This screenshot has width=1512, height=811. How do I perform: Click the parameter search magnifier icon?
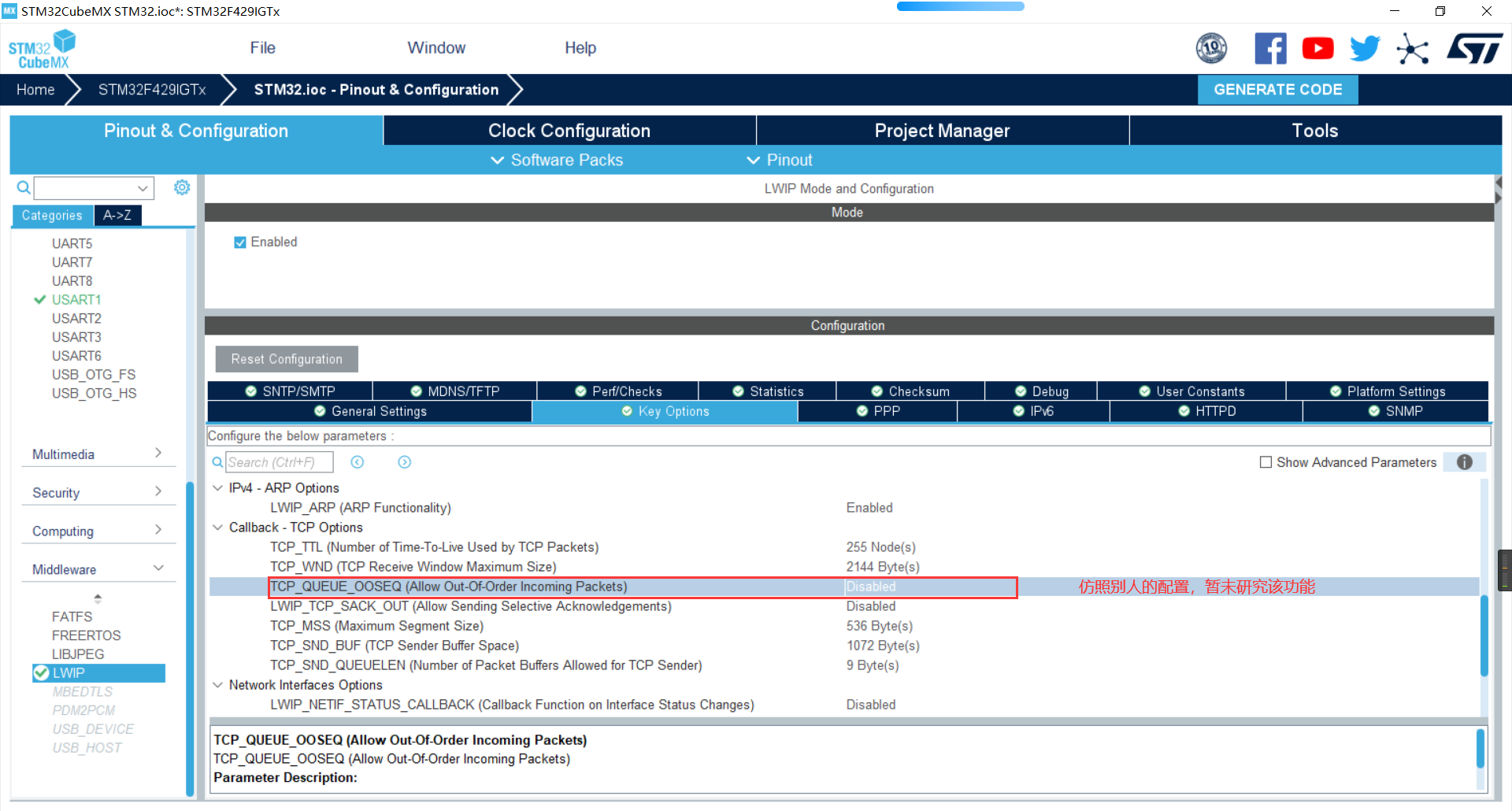coord(217,462)
